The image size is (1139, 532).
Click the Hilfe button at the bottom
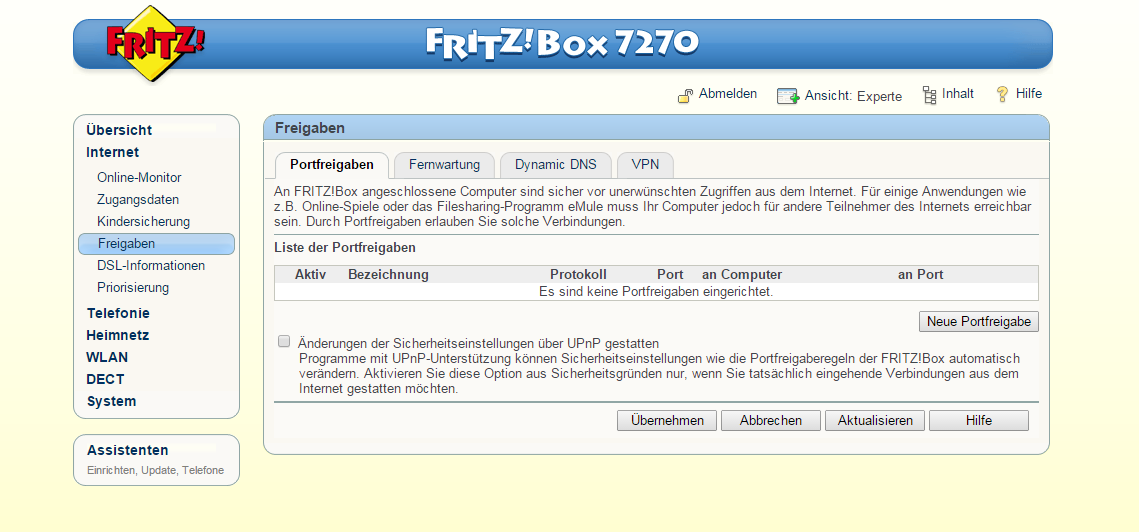click(x=978, y=420)
